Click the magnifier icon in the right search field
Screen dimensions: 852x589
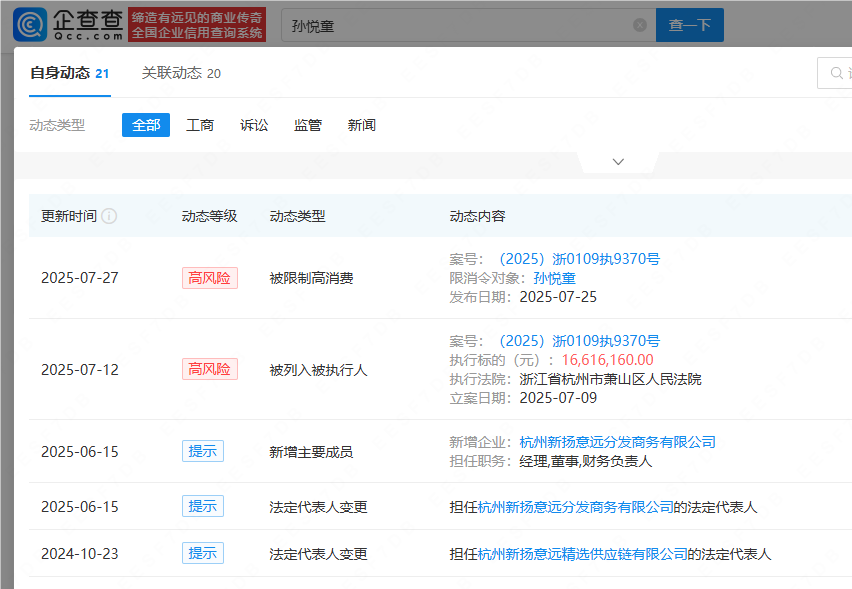[x=836, y=73]
